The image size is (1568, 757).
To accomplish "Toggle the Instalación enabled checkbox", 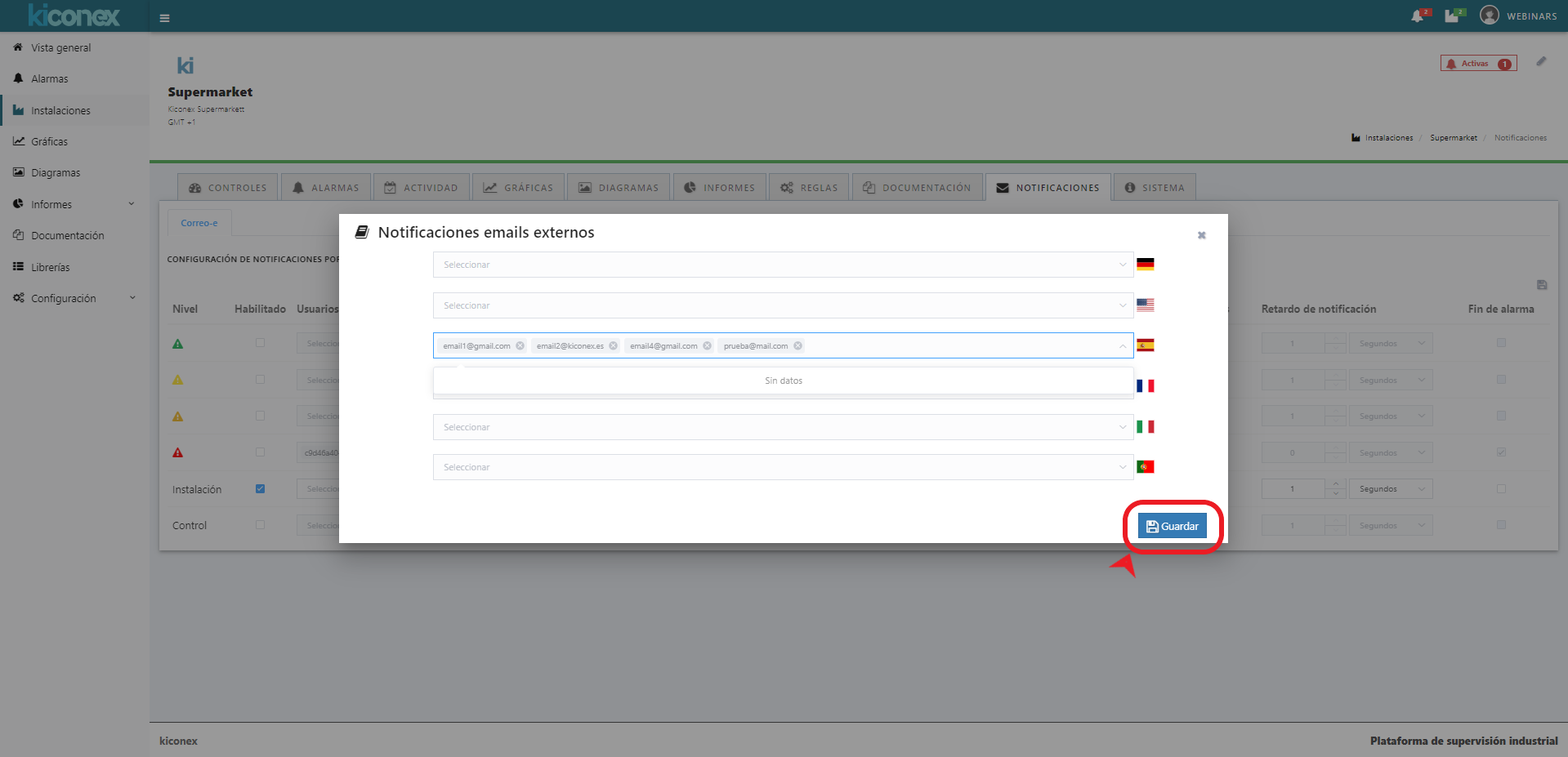I will (x=260, y=489).
